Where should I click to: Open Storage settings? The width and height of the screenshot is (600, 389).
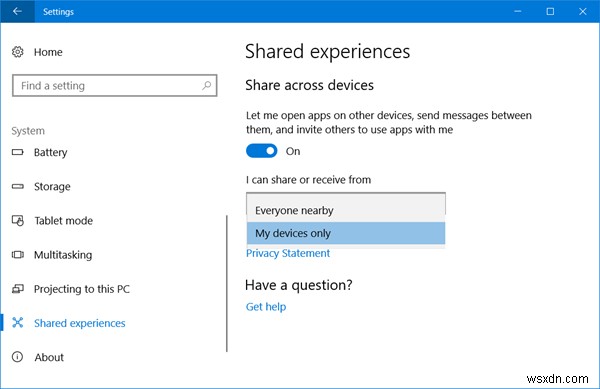[x=52, y=187]
